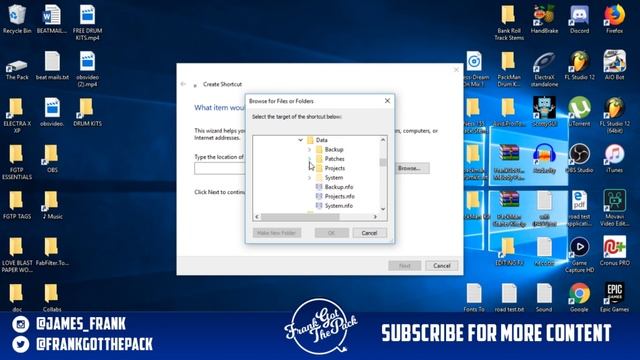Screen dimensions: 640x360
Task: Select the FL Studio 12 (64bit) icon
Action: click(x=614, y=115)
